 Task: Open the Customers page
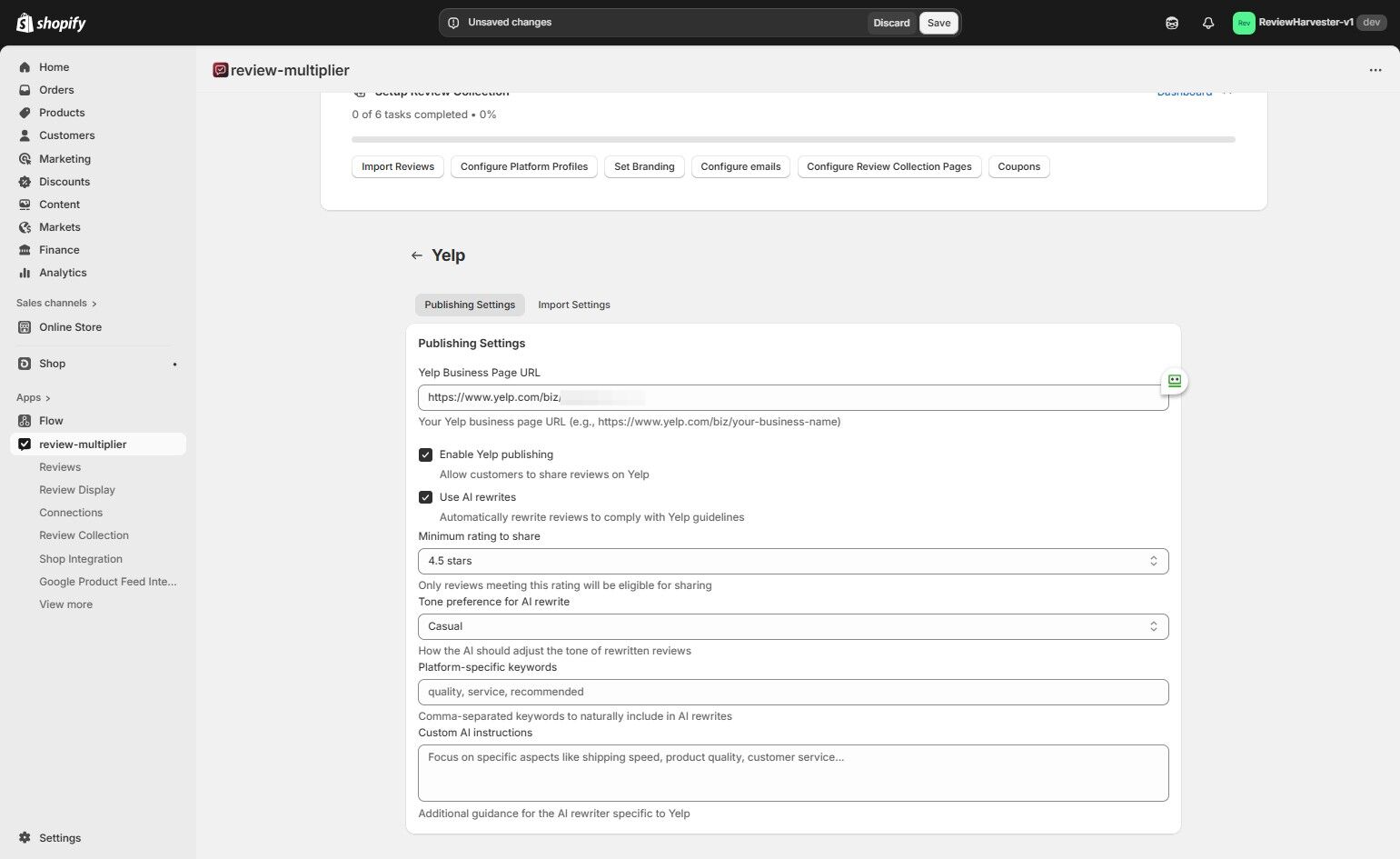coord(66,135)
